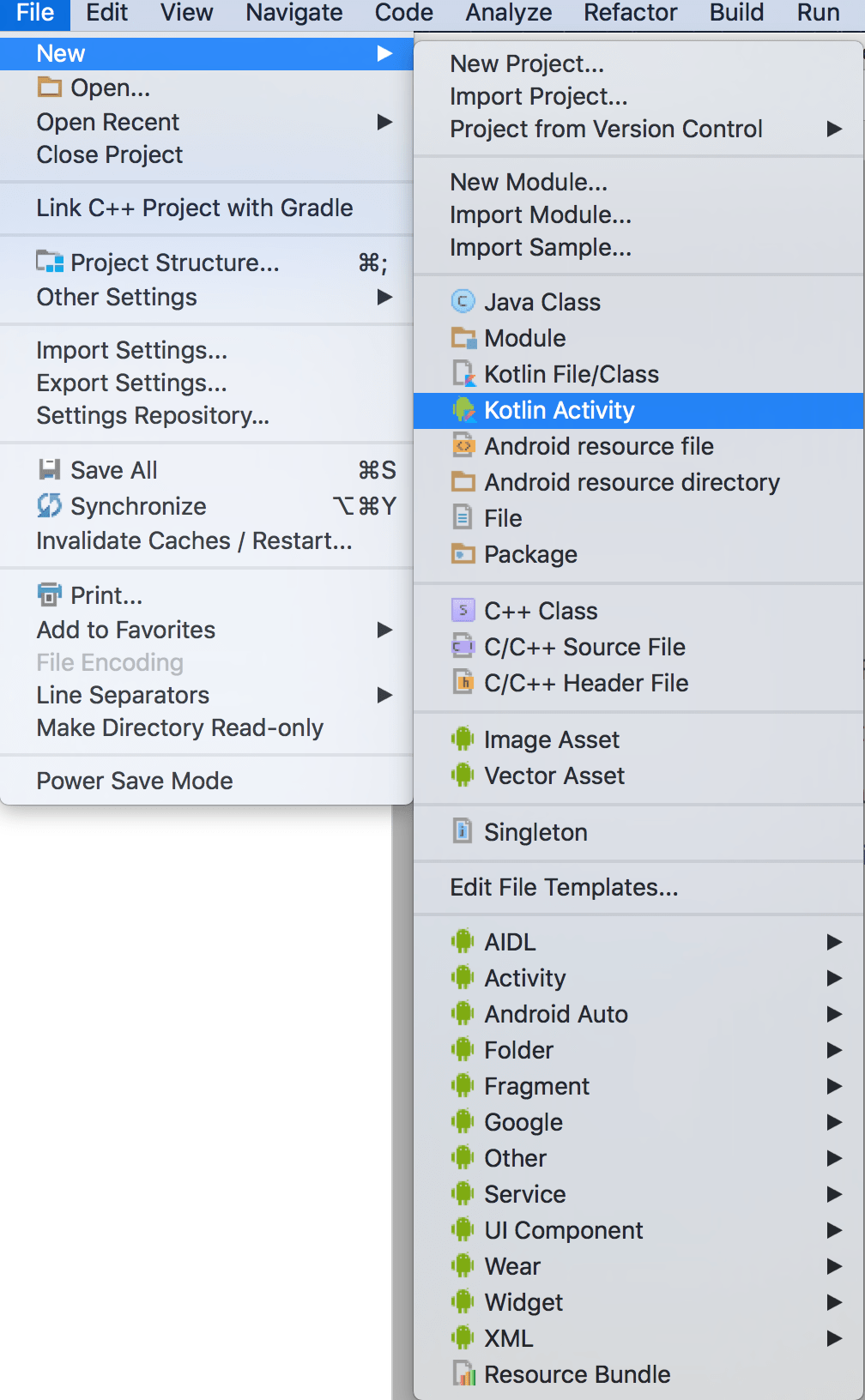Enable Power Save Mode
The height and width of the screenshot is (1400, 865).
click(134, 781)
